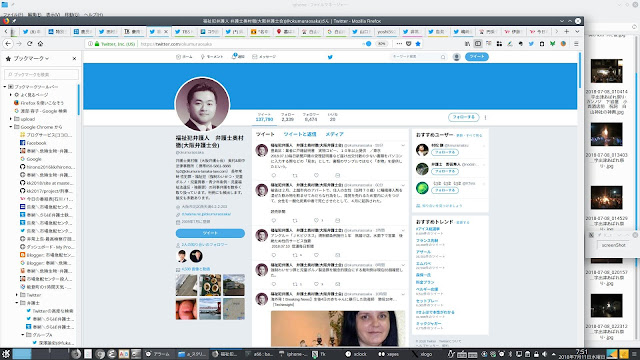The height and width of the screenshot is (360, 640).
Task: Click the reply icon under the first tweet
Action: click(273, 175)
